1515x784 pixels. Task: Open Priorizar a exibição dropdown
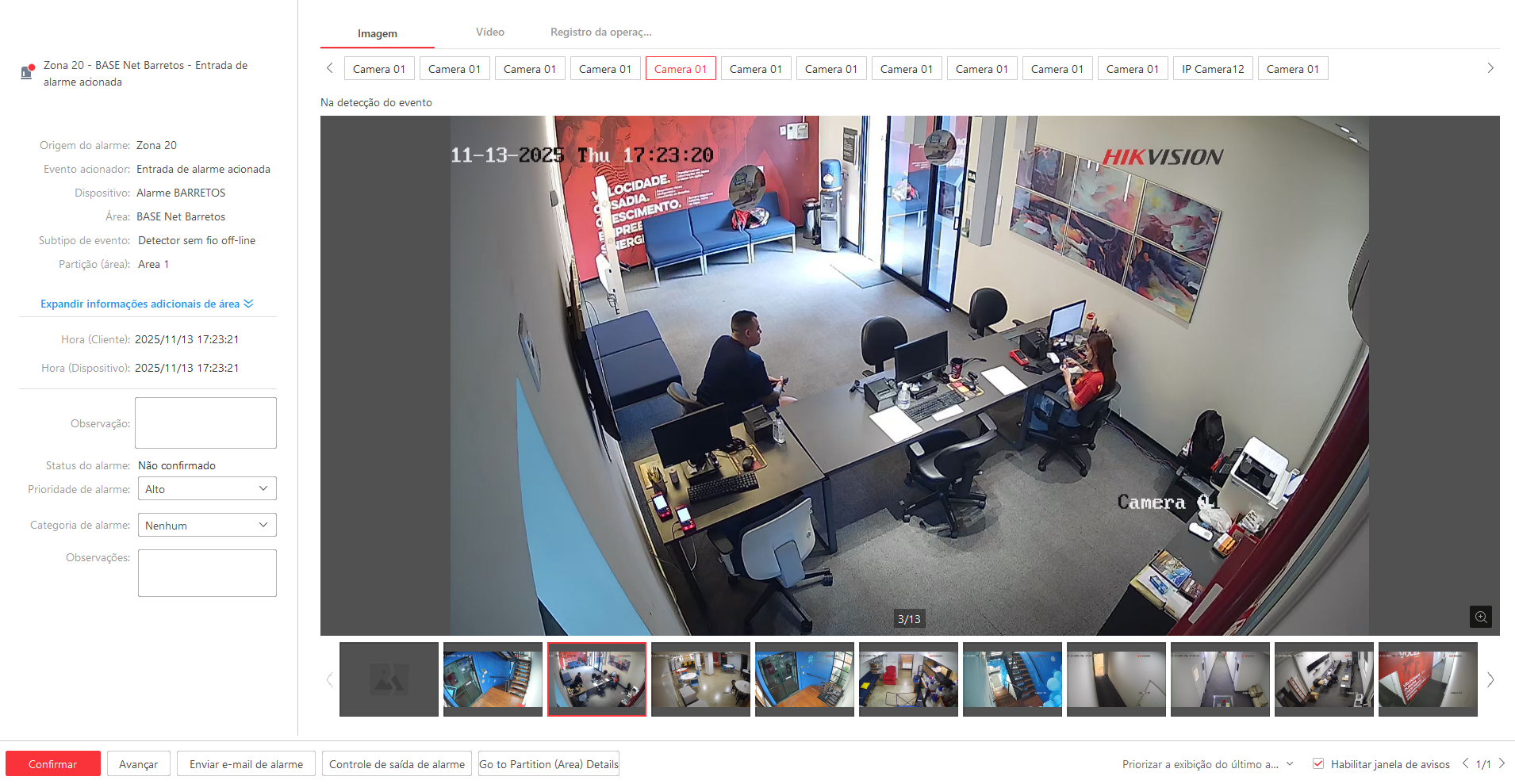tap(1207, 764)
